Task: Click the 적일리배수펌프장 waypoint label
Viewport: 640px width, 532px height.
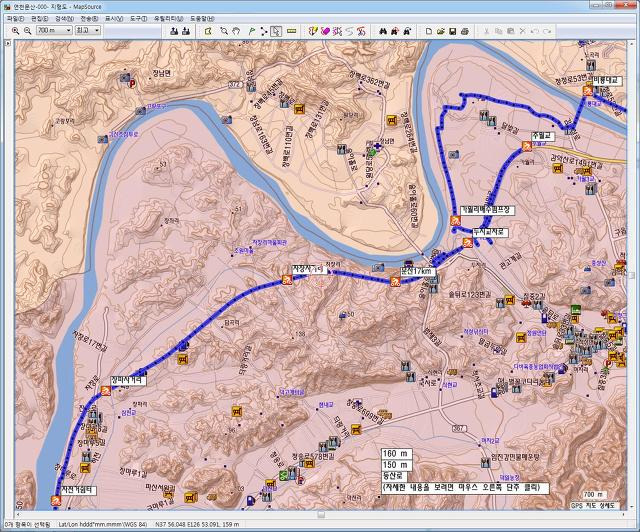Action: [487, 210]
